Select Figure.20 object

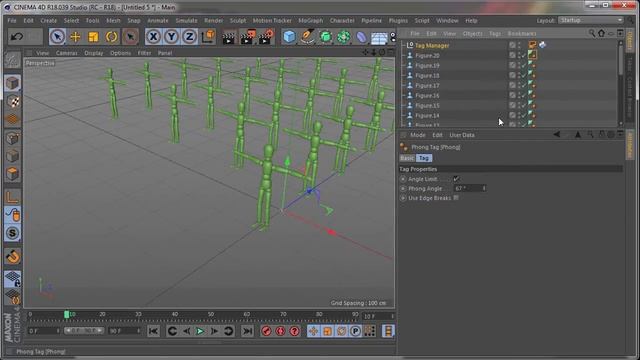click(427, 56)
